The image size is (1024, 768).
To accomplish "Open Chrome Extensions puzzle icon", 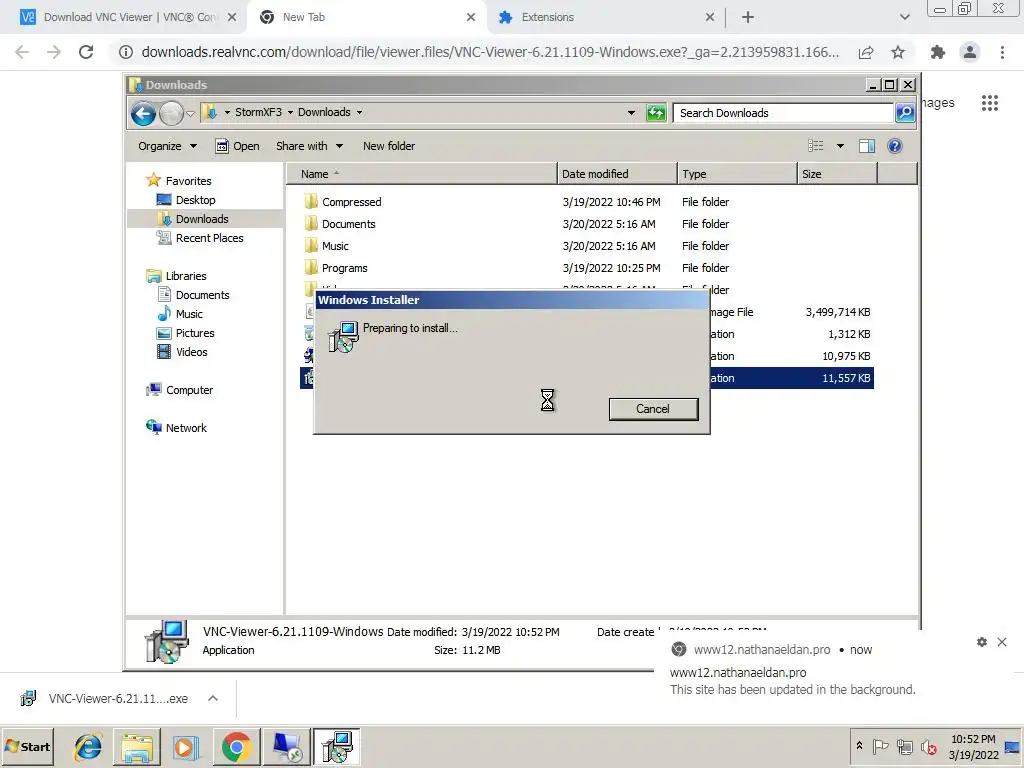I will [x=938, y=52].
